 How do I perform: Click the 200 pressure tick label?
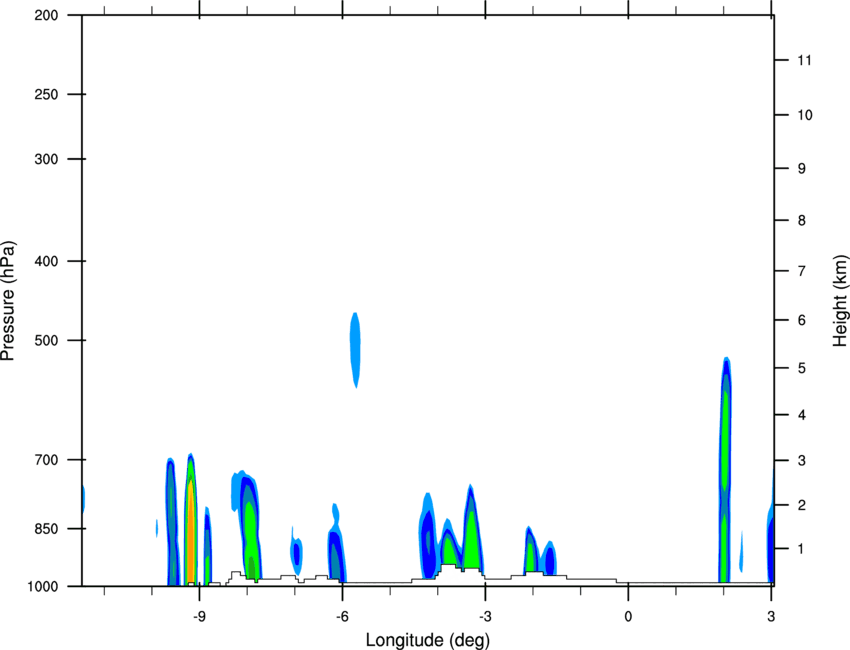click(46, 15)
